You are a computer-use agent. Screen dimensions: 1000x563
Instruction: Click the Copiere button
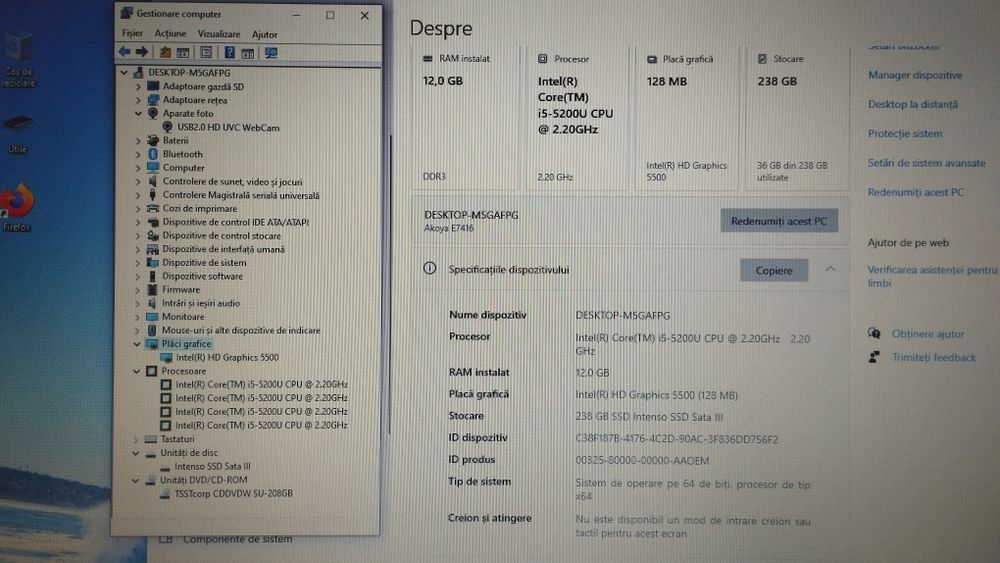pos(774,270)
